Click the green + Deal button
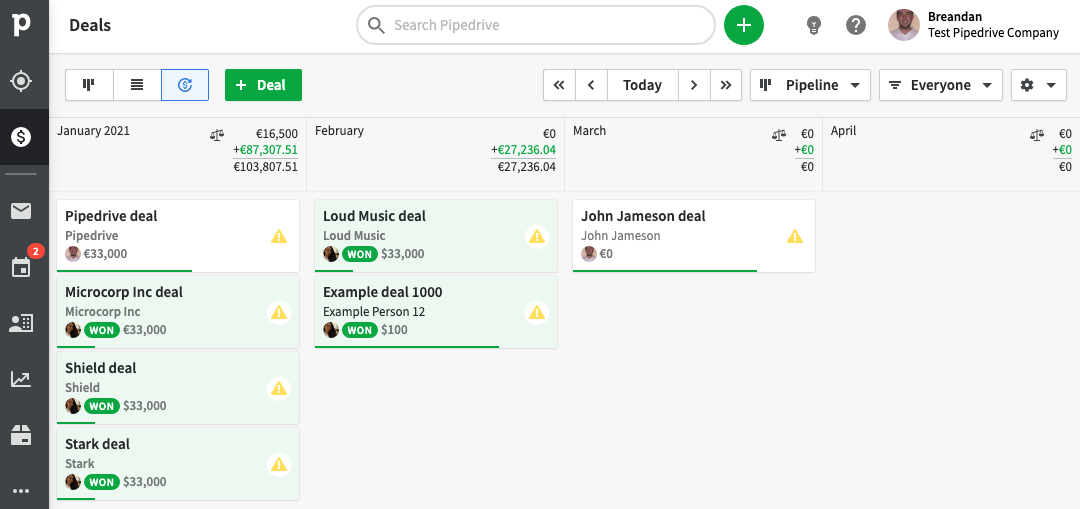 click(263, 85)
